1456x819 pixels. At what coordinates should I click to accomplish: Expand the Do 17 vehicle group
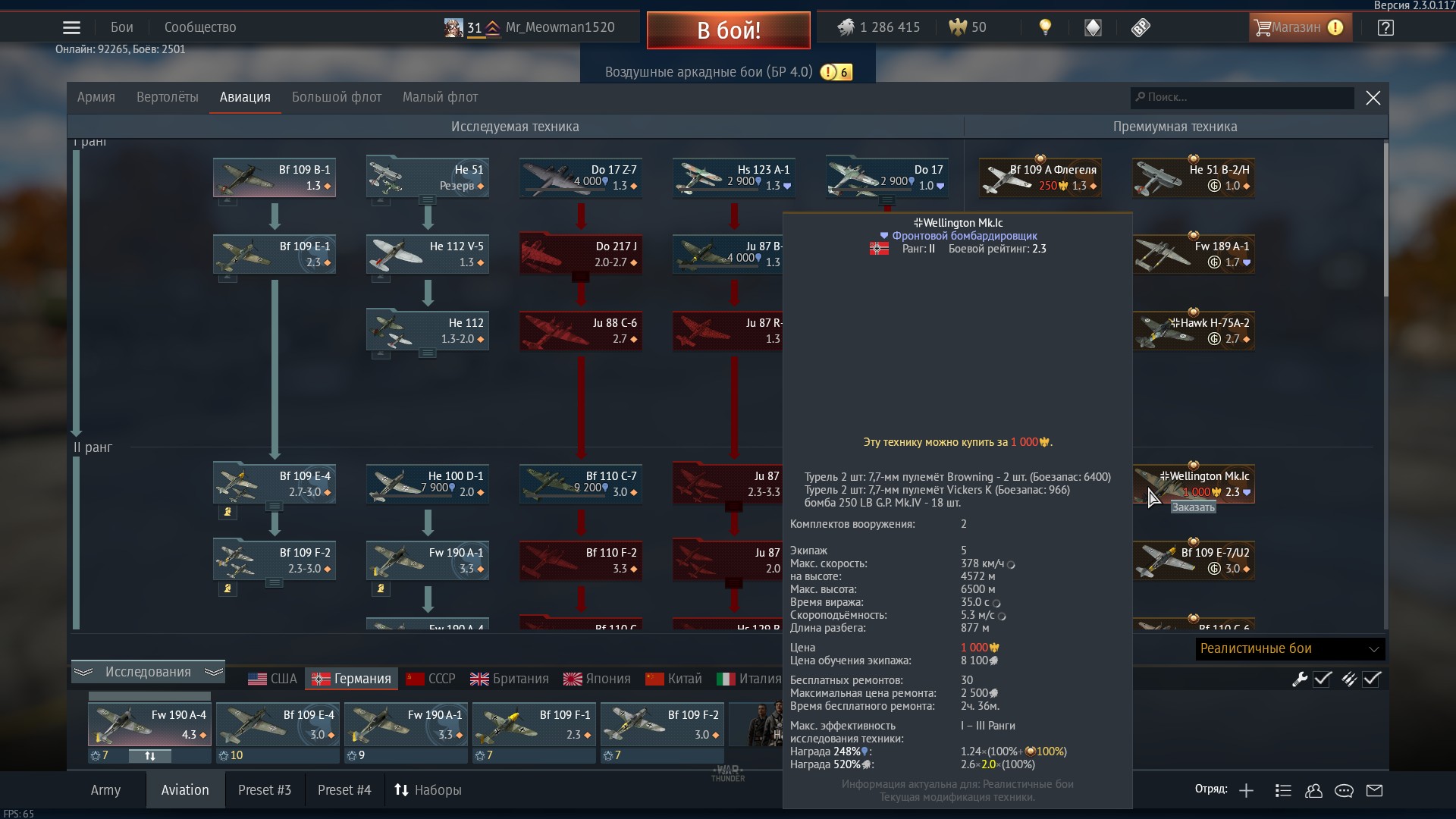887,201
